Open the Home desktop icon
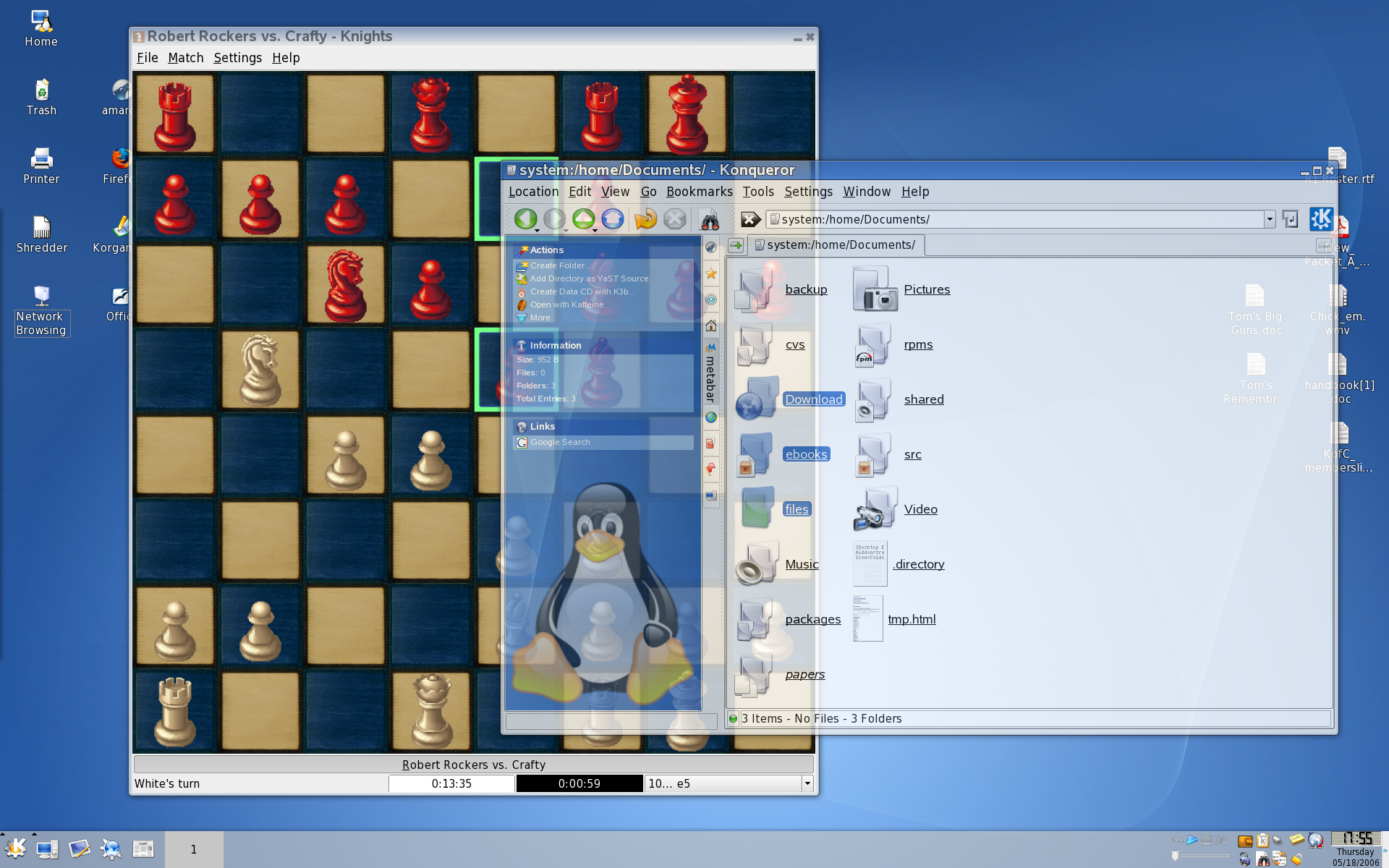The width and height of the screenshot is (1389, 868). coord(41,29)
